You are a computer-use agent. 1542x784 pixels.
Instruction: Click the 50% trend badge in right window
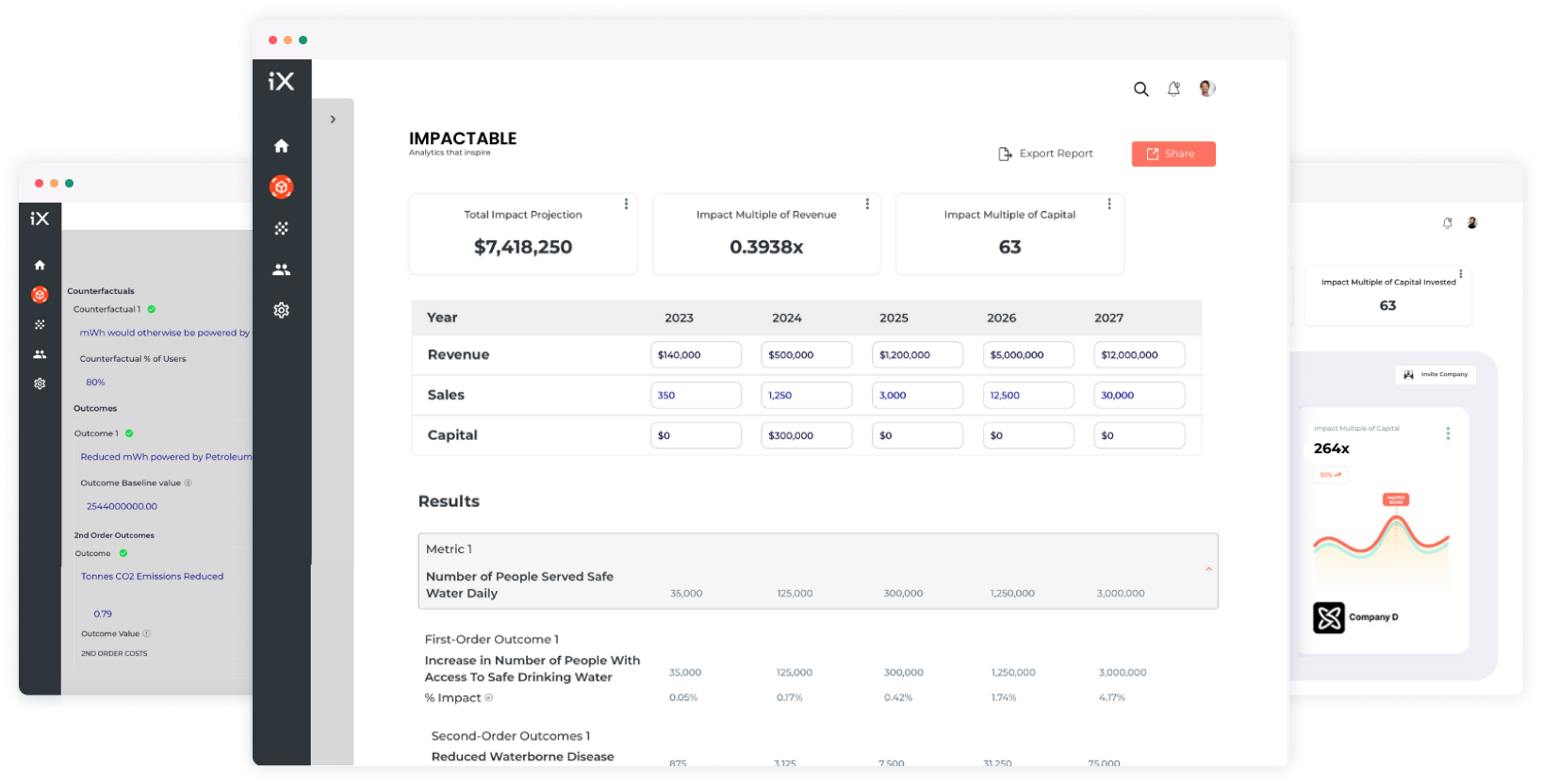pos(1331,475)
